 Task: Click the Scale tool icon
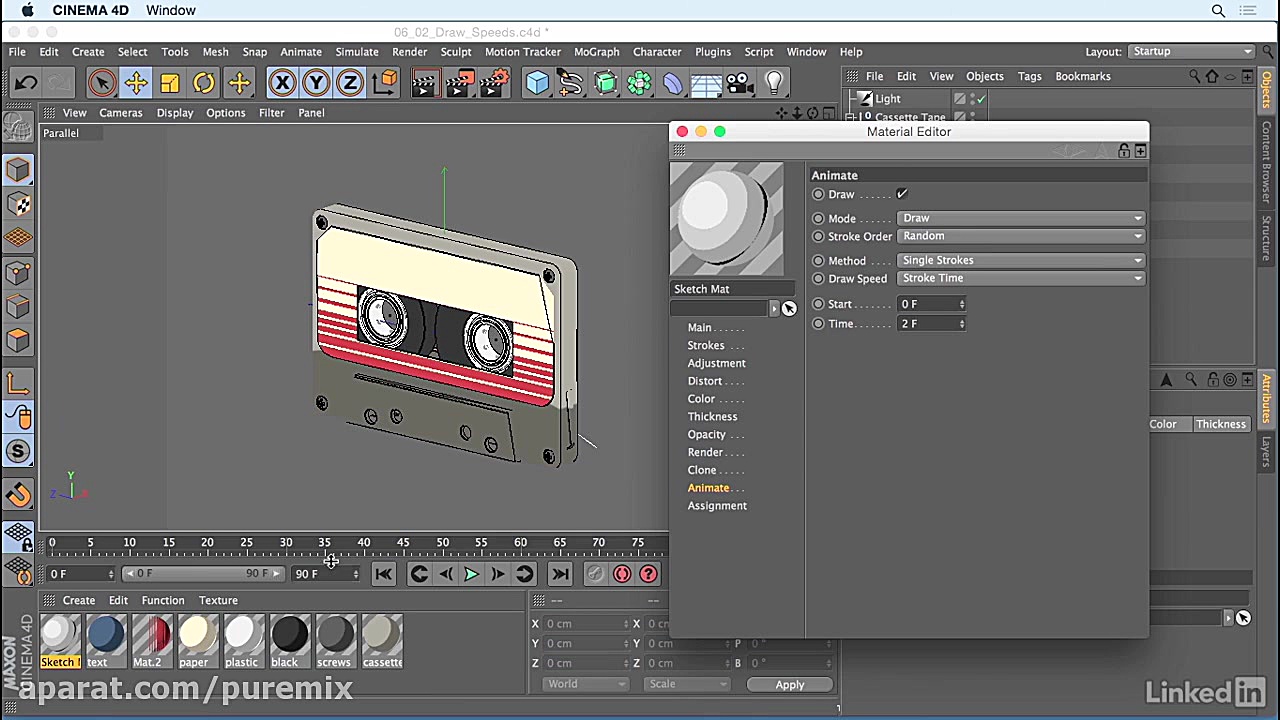click(x=170, y=83)
